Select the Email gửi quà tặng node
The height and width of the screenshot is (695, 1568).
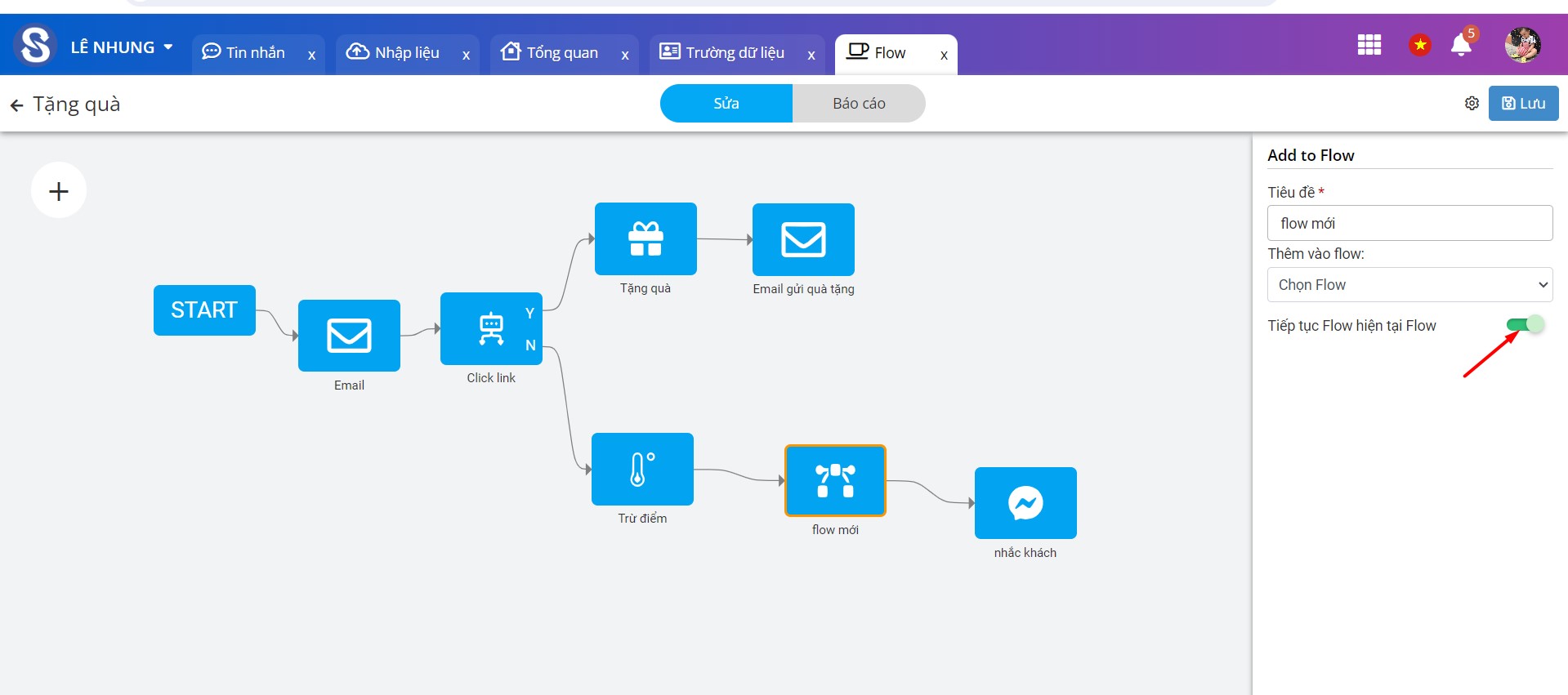click(803, 239)
